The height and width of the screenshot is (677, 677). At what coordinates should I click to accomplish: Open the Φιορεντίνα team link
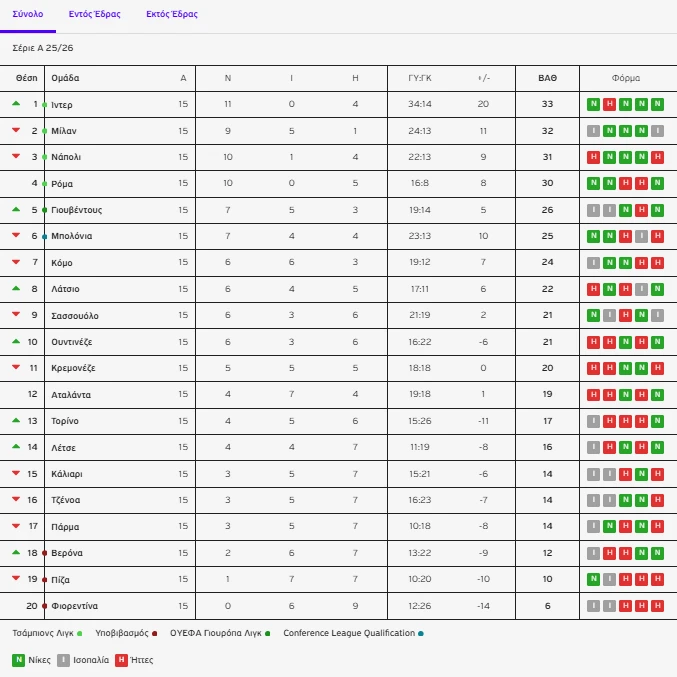(x=75, y=606)
